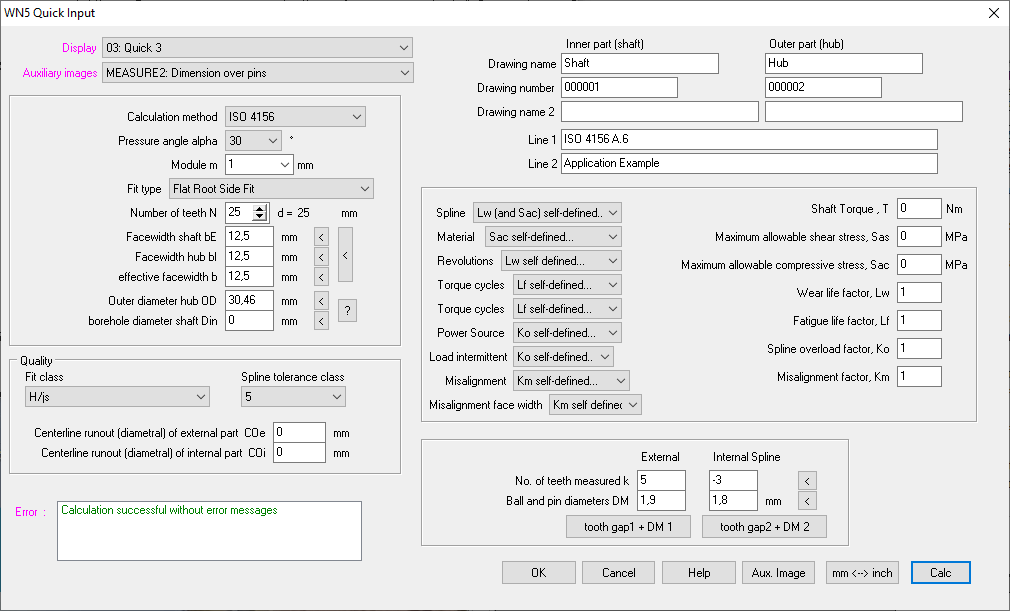Close the WN5 Quick Input dialog
Image resolution: width=1010 pixels, height=611 pixels.
tap(993, 13)
